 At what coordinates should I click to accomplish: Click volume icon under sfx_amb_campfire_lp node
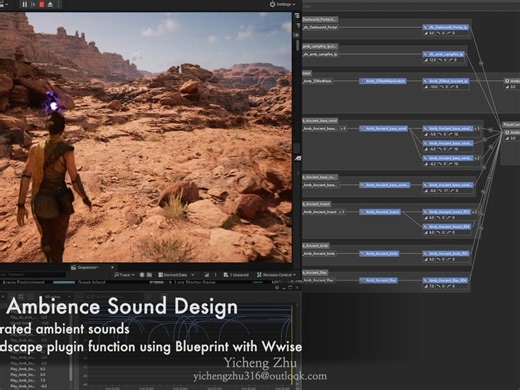[426, 60]
